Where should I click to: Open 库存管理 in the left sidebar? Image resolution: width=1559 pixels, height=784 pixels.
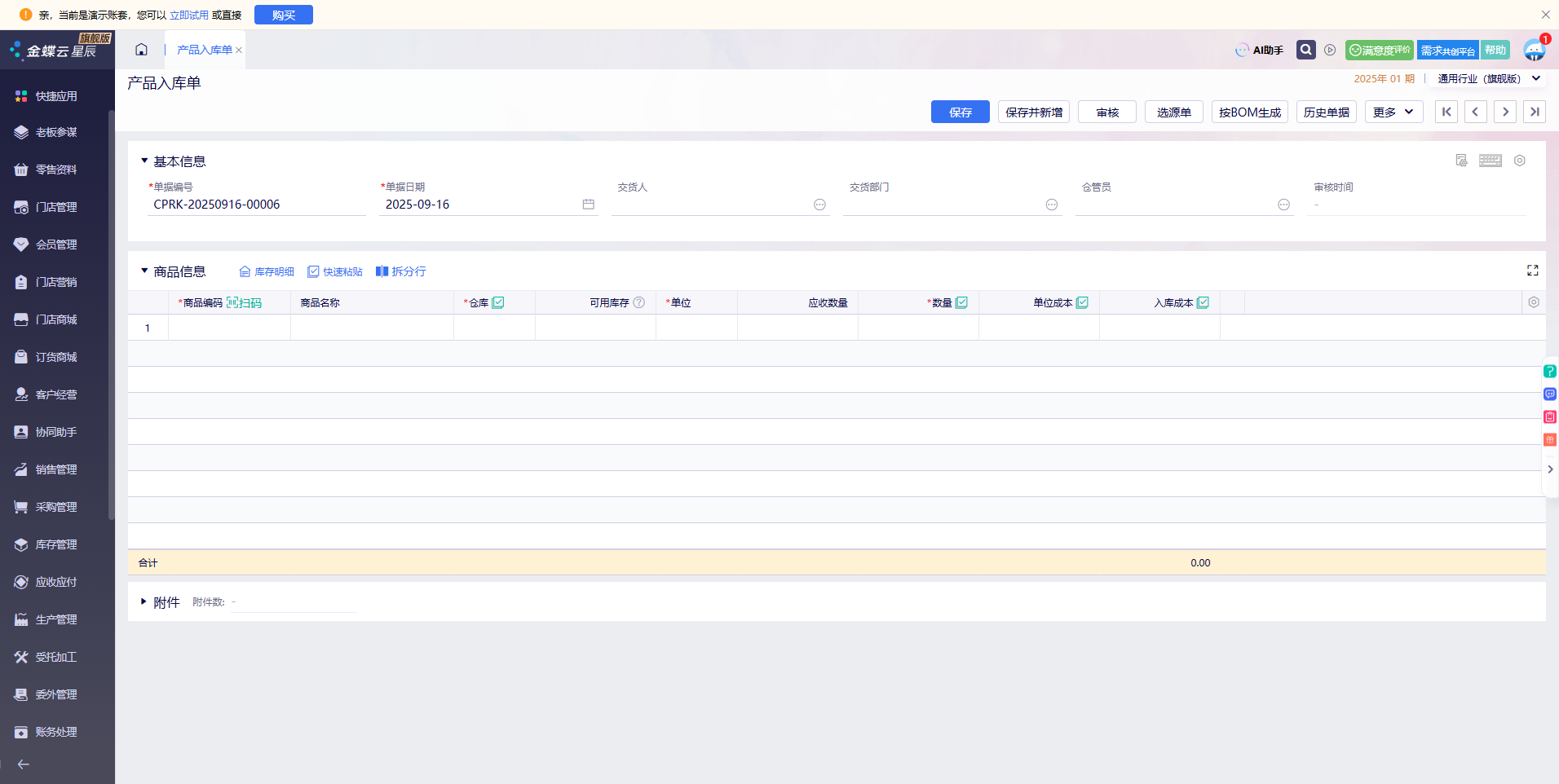pos(56,544)
